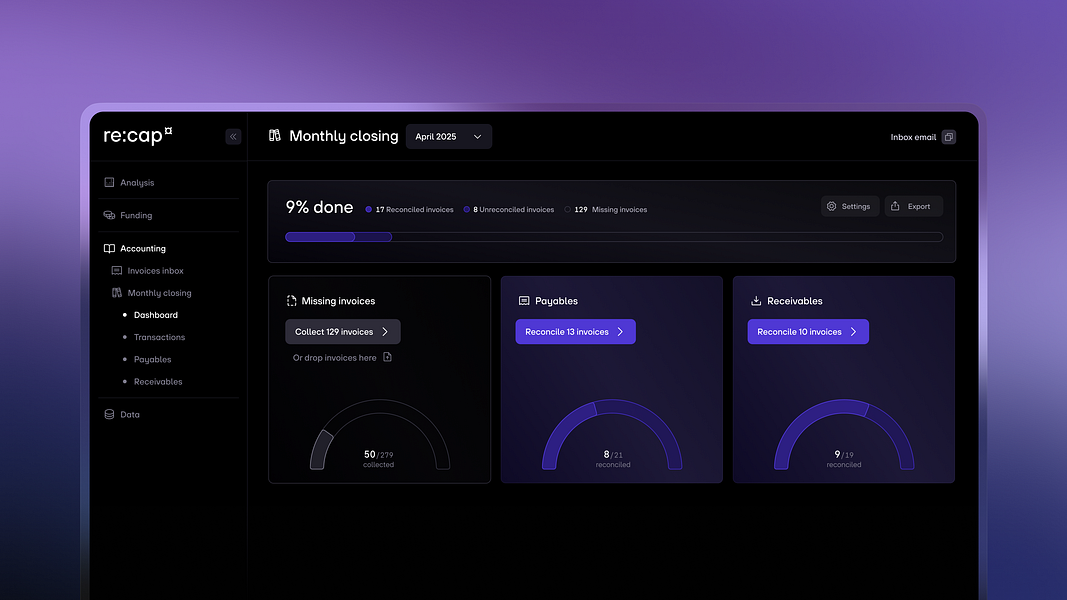
Task: Open the Receivables sidebar sub-item
Action: click(158, 382)
